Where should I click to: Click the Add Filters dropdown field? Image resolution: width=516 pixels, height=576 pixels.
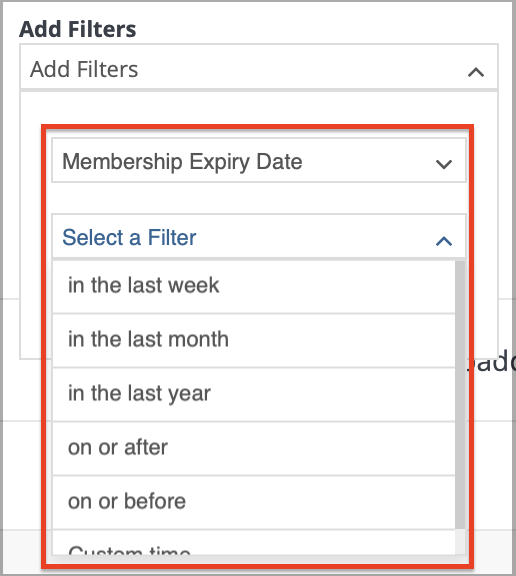[259, 66]
